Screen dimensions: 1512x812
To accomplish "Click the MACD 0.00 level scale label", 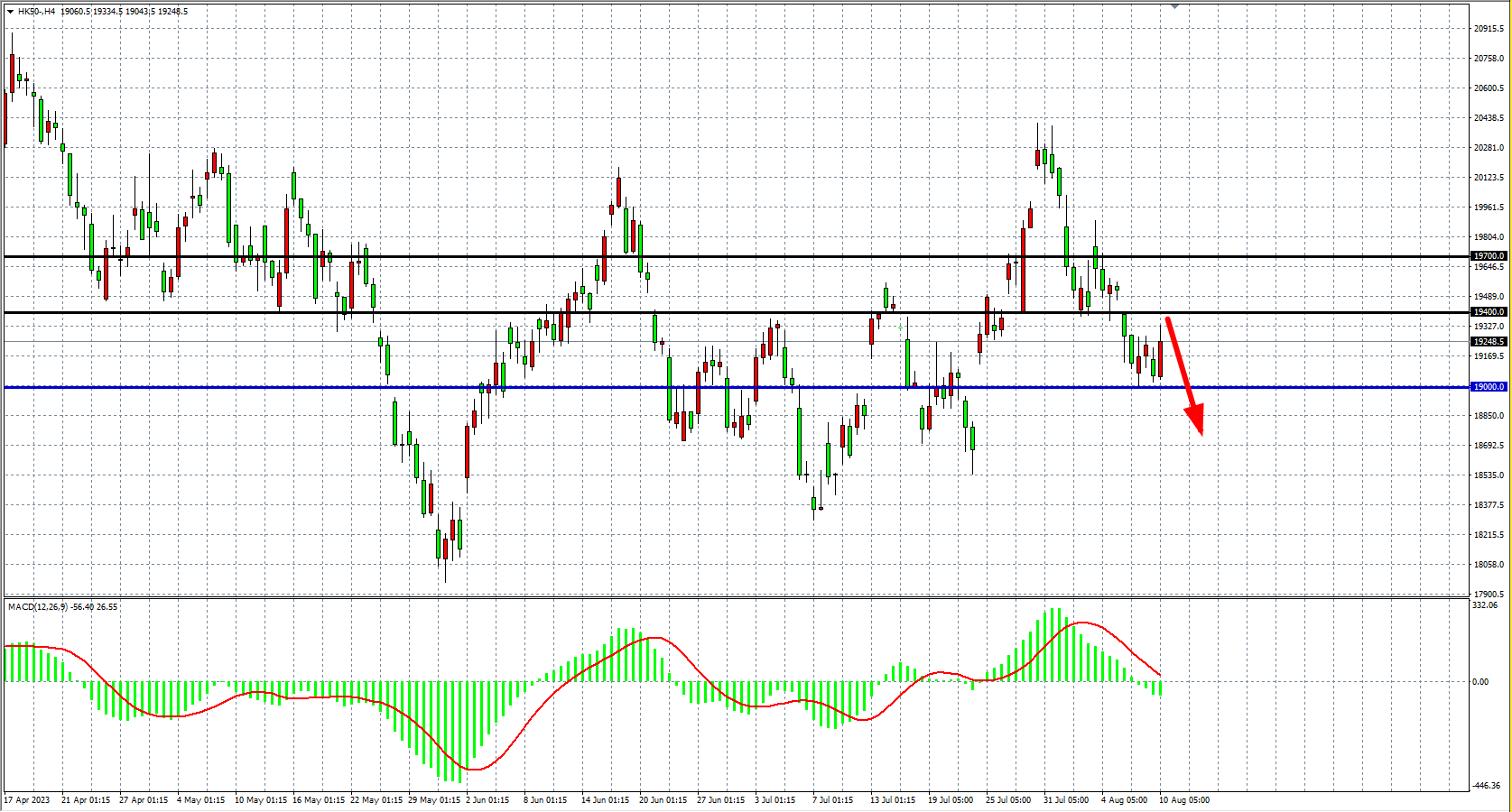I will pos(1480,682).
